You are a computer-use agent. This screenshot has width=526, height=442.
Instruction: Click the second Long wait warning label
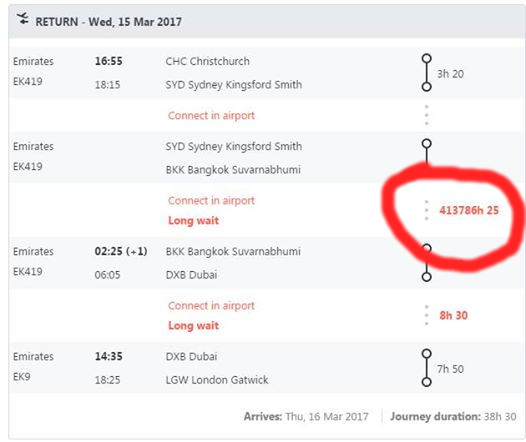pyautogui.click(x=193, y=325)
